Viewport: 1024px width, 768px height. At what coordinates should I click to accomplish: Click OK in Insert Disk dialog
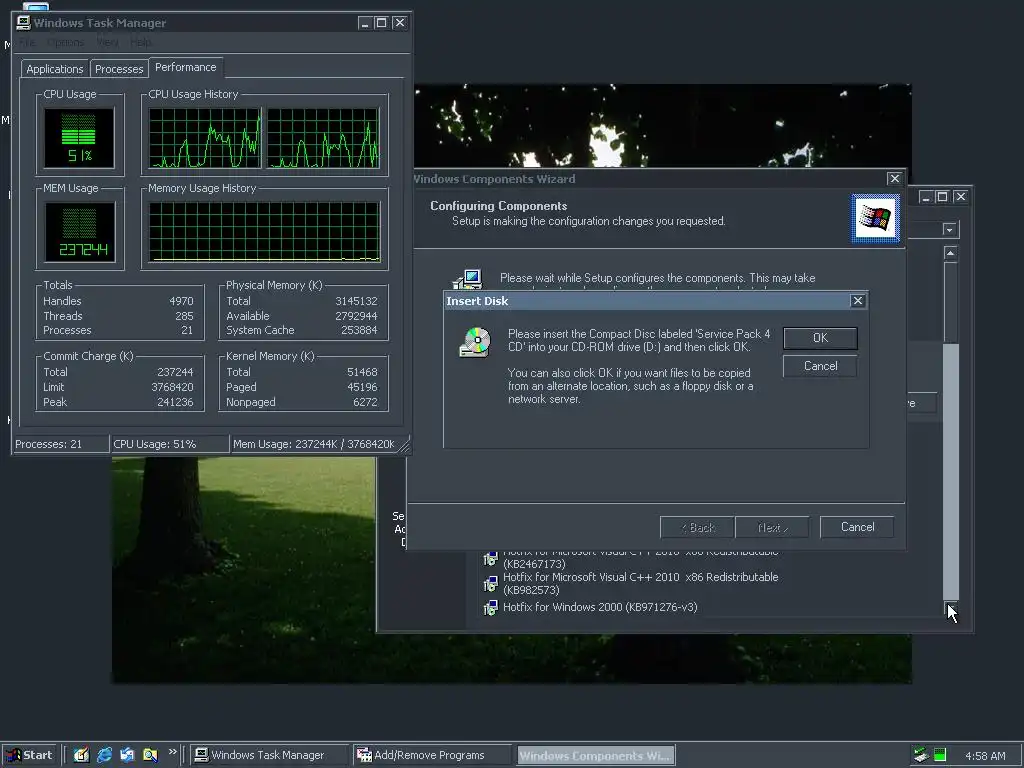coord(820,338)
